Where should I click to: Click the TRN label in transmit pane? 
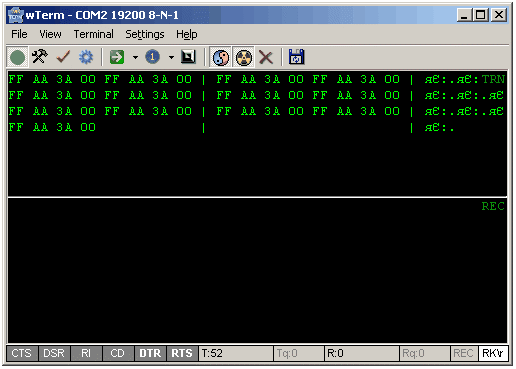point(493,79)
